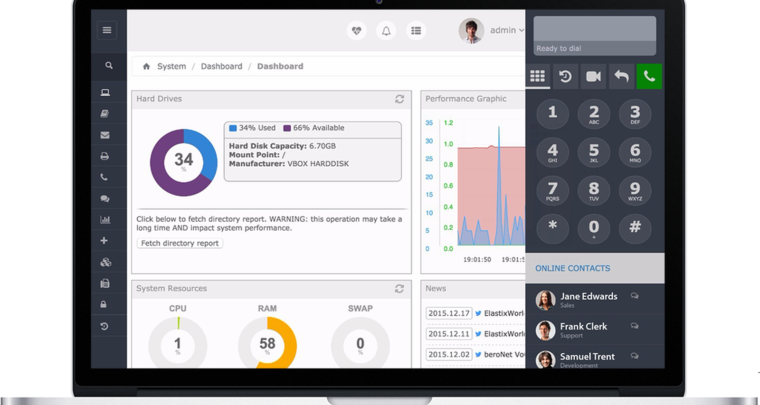Image resolution: width=760 pixels, height=405 pixels.
Task: Open call history in dialer
Action: [x=565, y=76]
